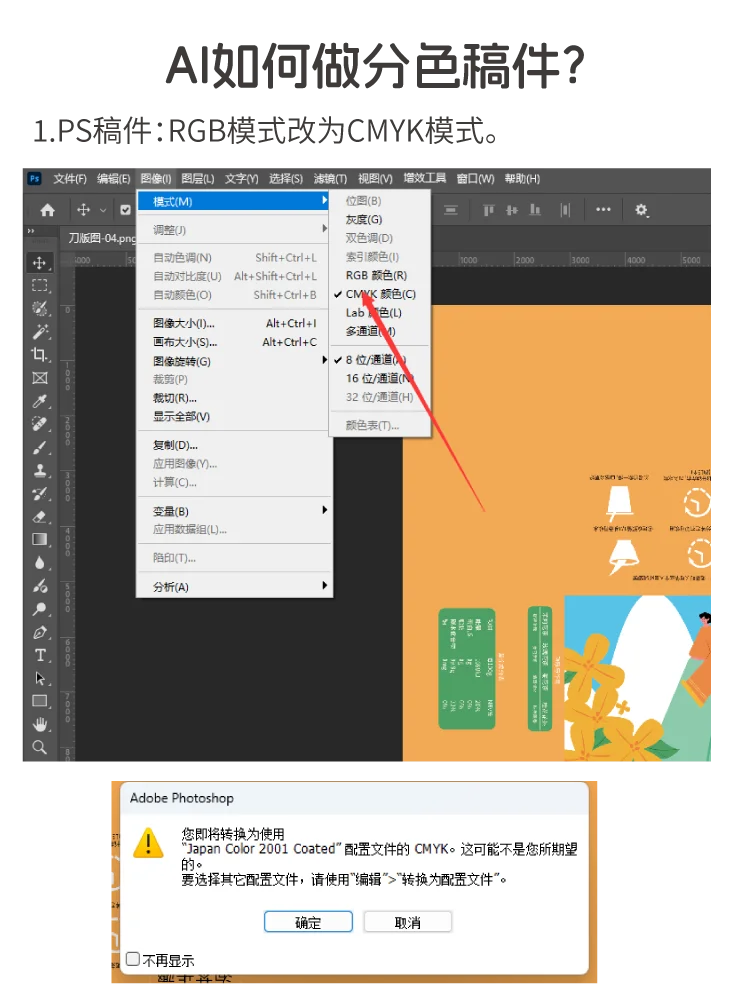Select the Brush tool
Image resolution: width=751 pixels, height=1001 pixels.
[40, 448]
